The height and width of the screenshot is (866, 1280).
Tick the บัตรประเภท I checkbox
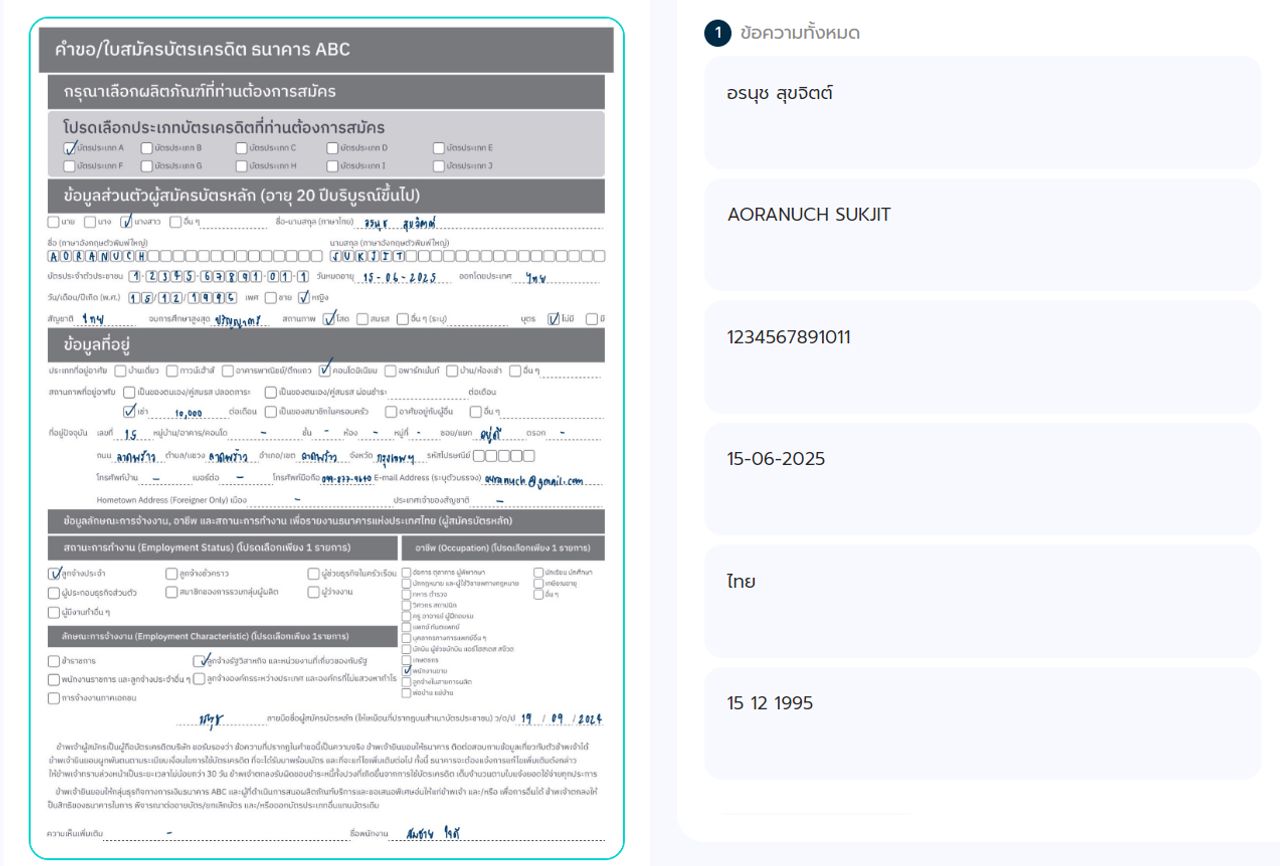pos(332,165)
